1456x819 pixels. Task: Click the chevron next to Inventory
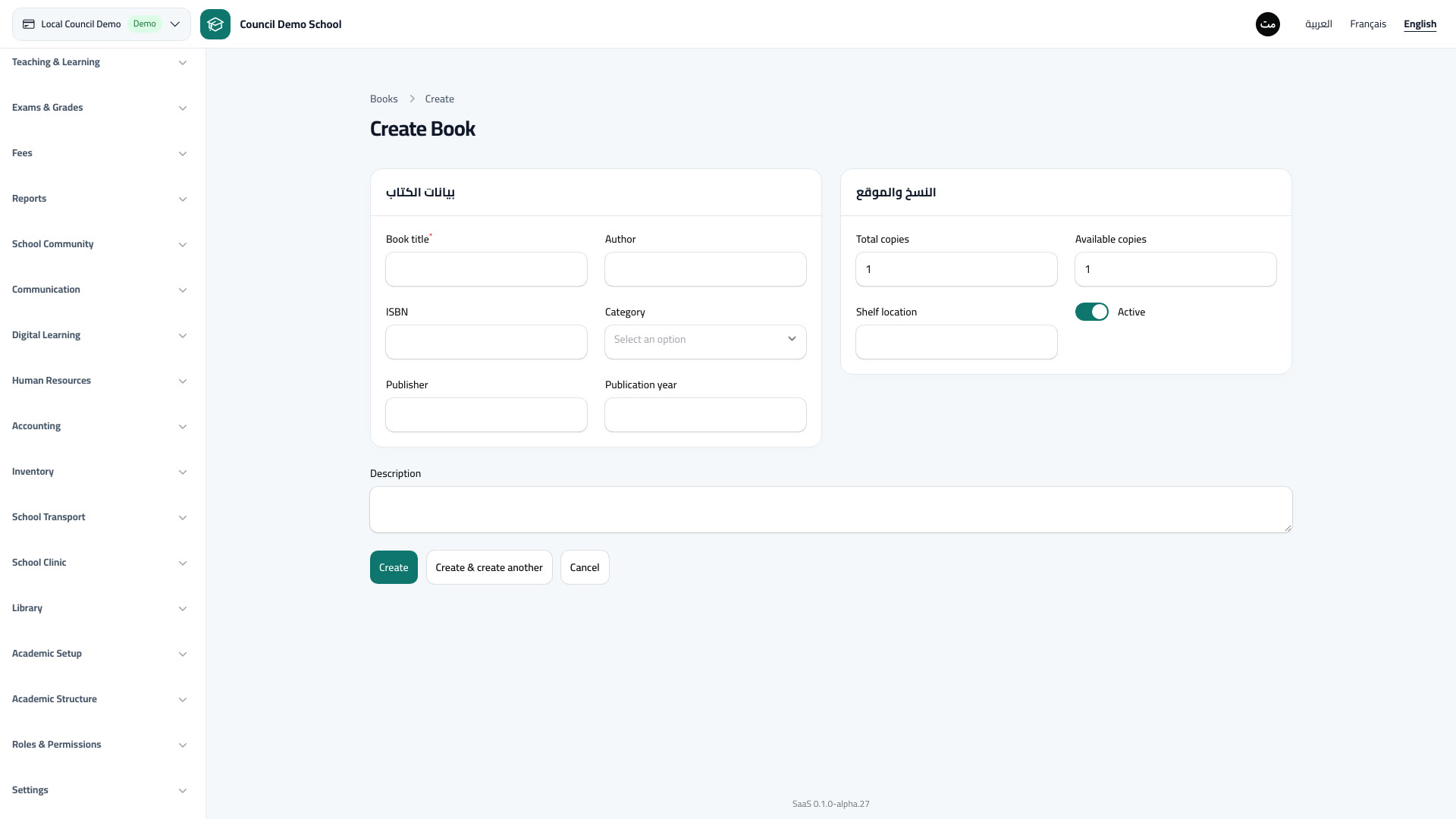(183, 472)
